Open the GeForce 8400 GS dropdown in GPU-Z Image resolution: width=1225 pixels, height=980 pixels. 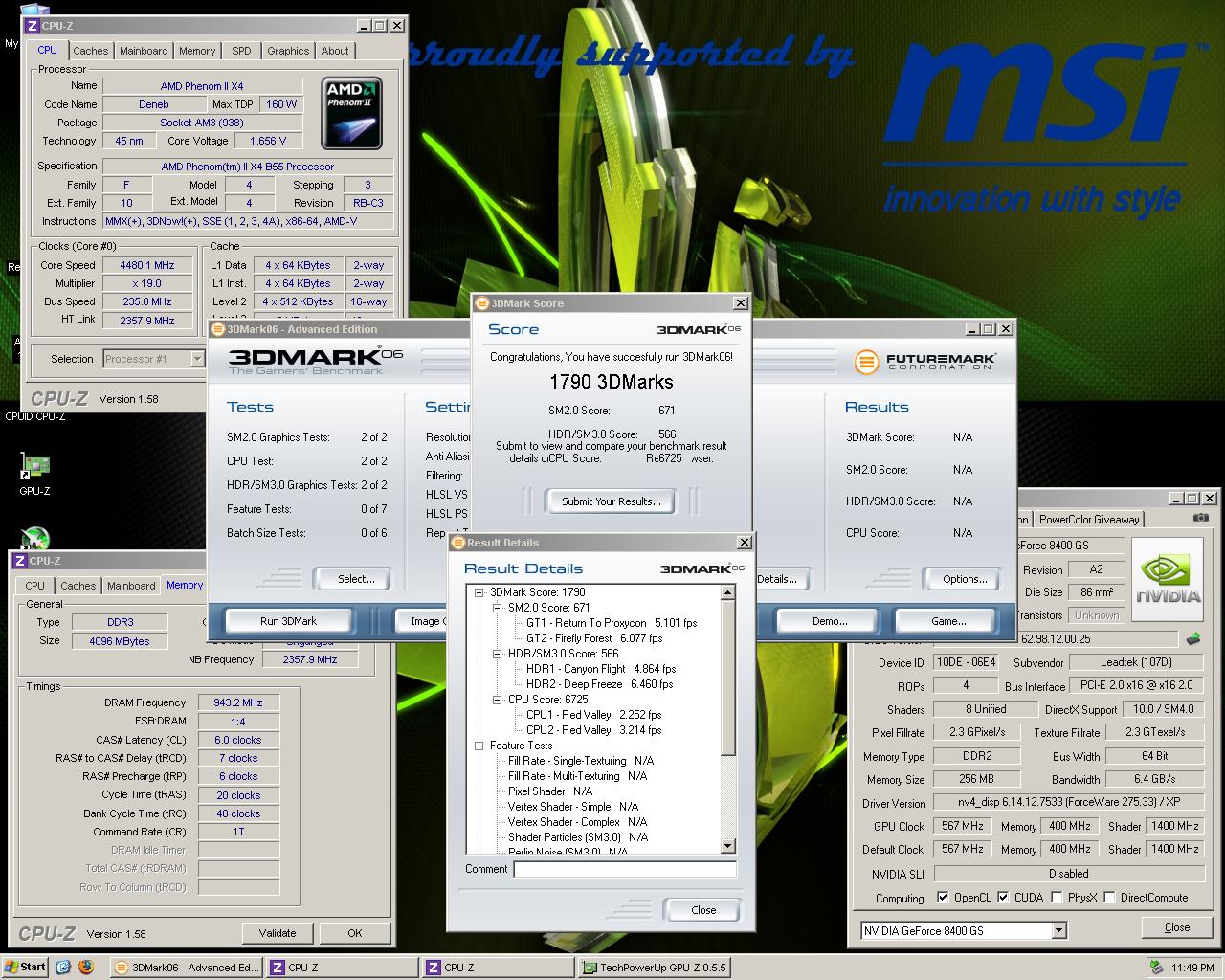[1058, 930]
